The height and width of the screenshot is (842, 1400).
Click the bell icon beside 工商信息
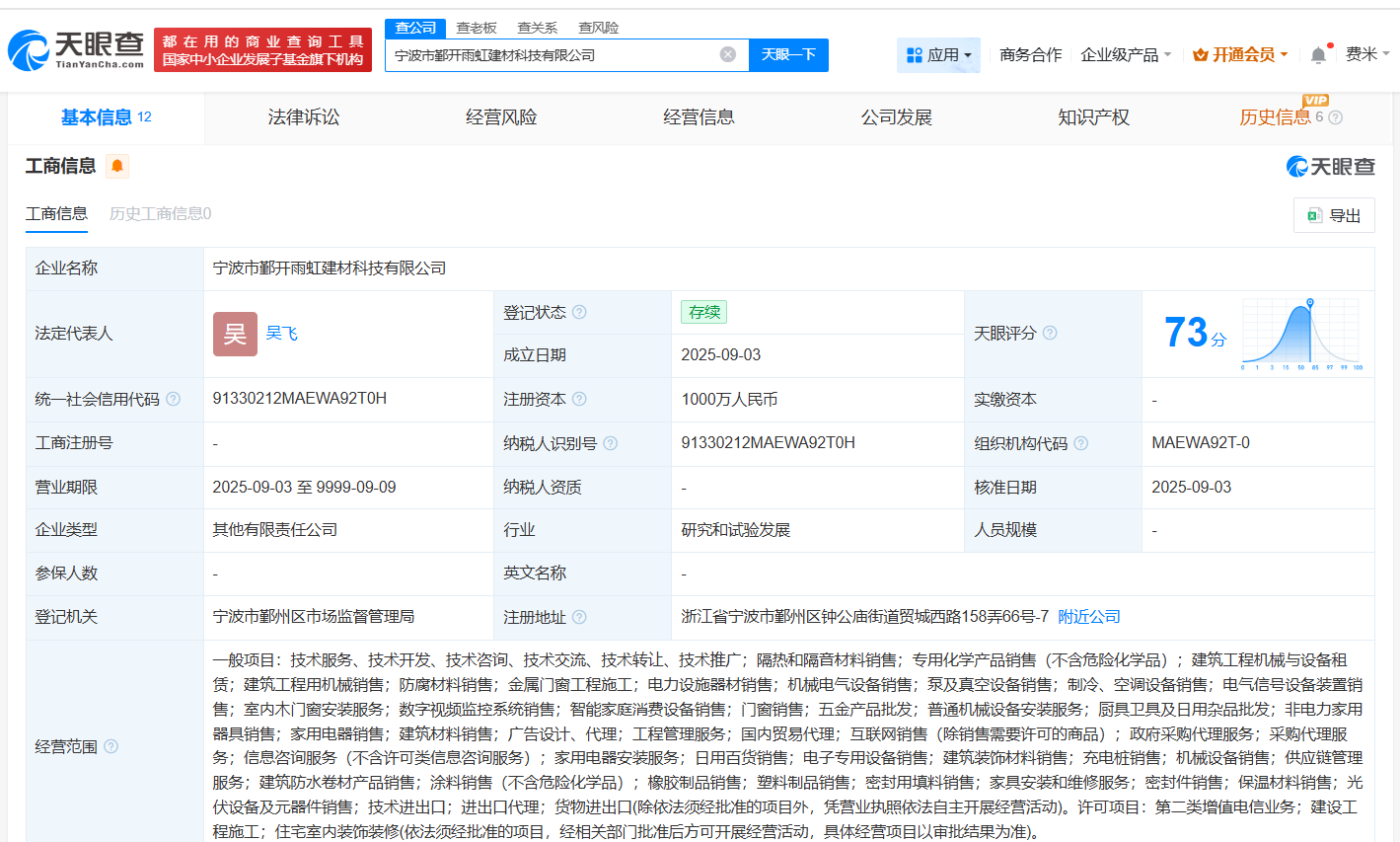117,166
